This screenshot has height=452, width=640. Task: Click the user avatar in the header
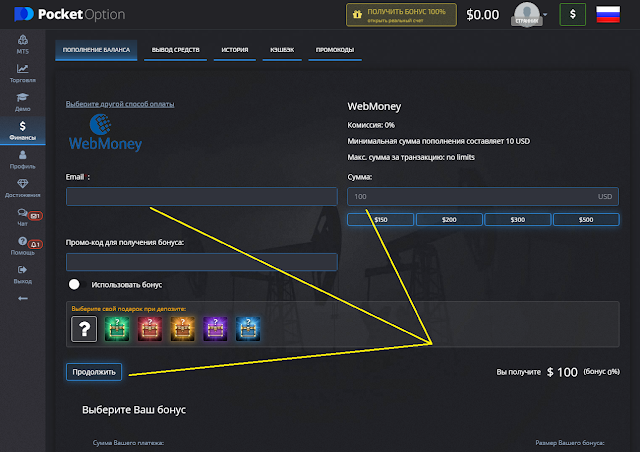527,15
